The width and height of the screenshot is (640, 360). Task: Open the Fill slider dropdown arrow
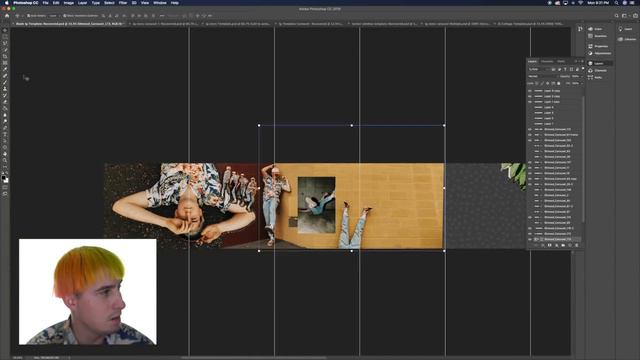[582, 83]
